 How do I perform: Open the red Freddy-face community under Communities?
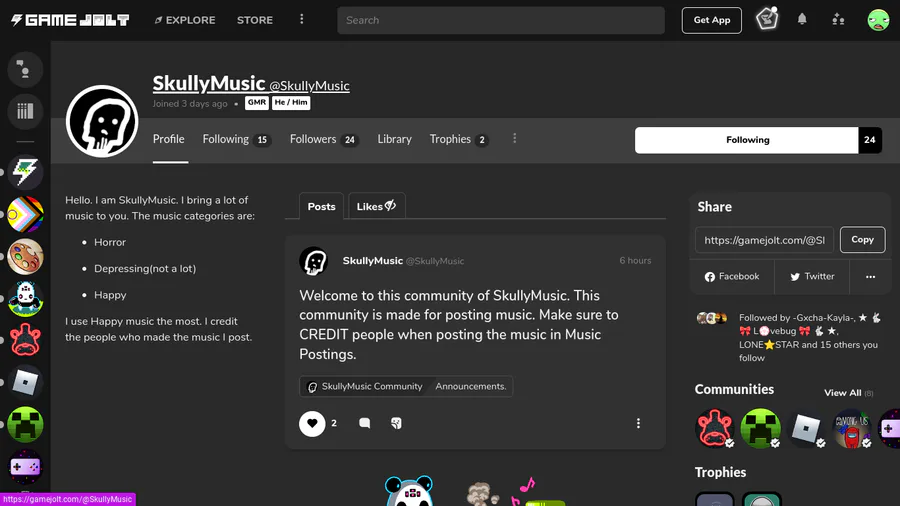715,428
